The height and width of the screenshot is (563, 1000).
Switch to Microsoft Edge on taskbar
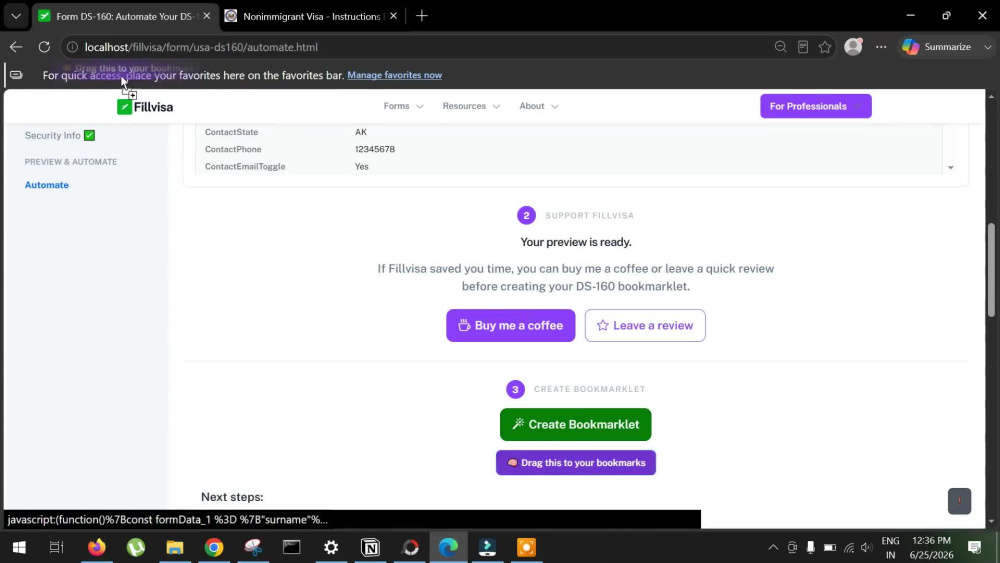448,547
